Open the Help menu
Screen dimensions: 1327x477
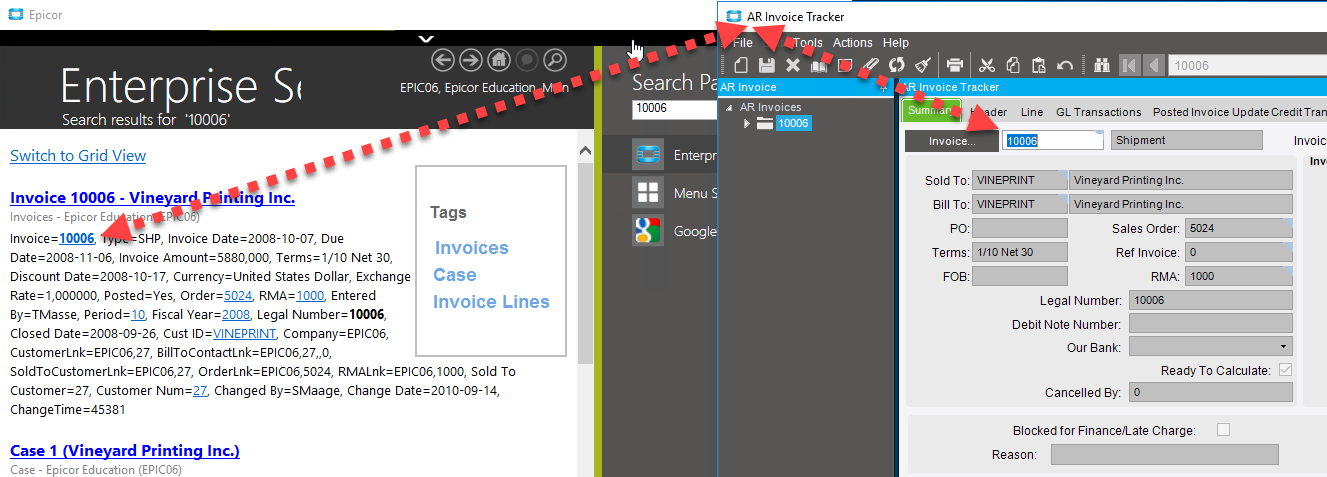pos(896,43)
